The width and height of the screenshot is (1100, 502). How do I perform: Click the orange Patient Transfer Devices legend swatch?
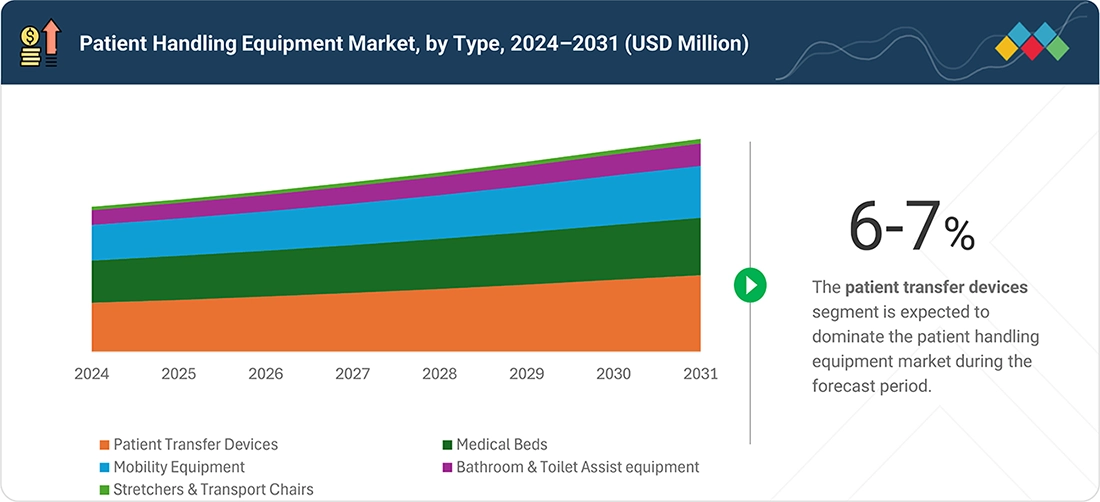[x=105, y=445]
